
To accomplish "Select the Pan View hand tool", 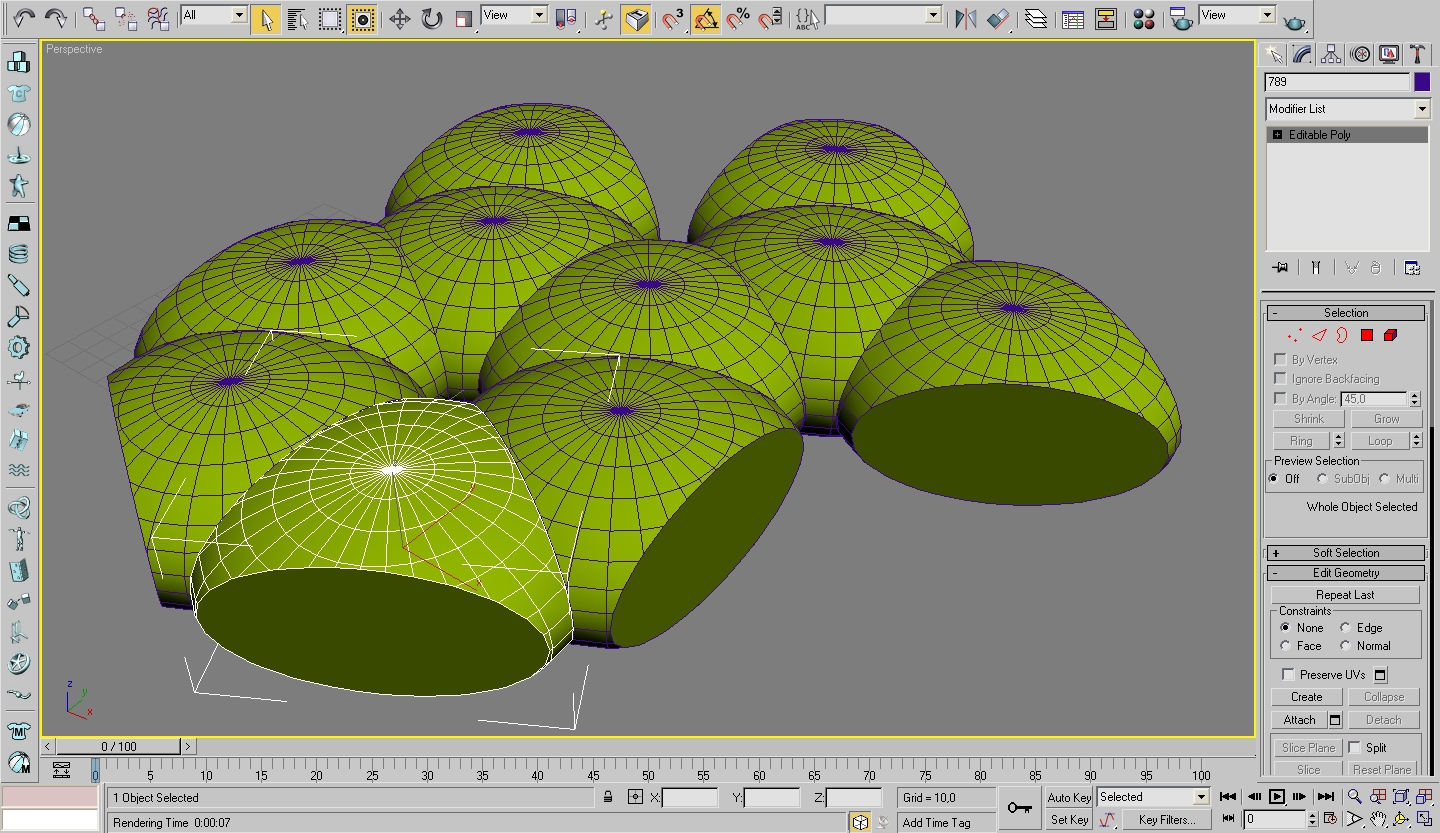I will pos(1378,819).
